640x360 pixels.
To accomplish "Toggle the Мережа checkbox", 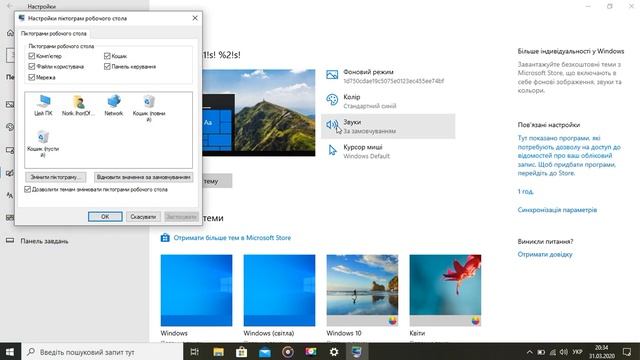I will tap(32, 77).
